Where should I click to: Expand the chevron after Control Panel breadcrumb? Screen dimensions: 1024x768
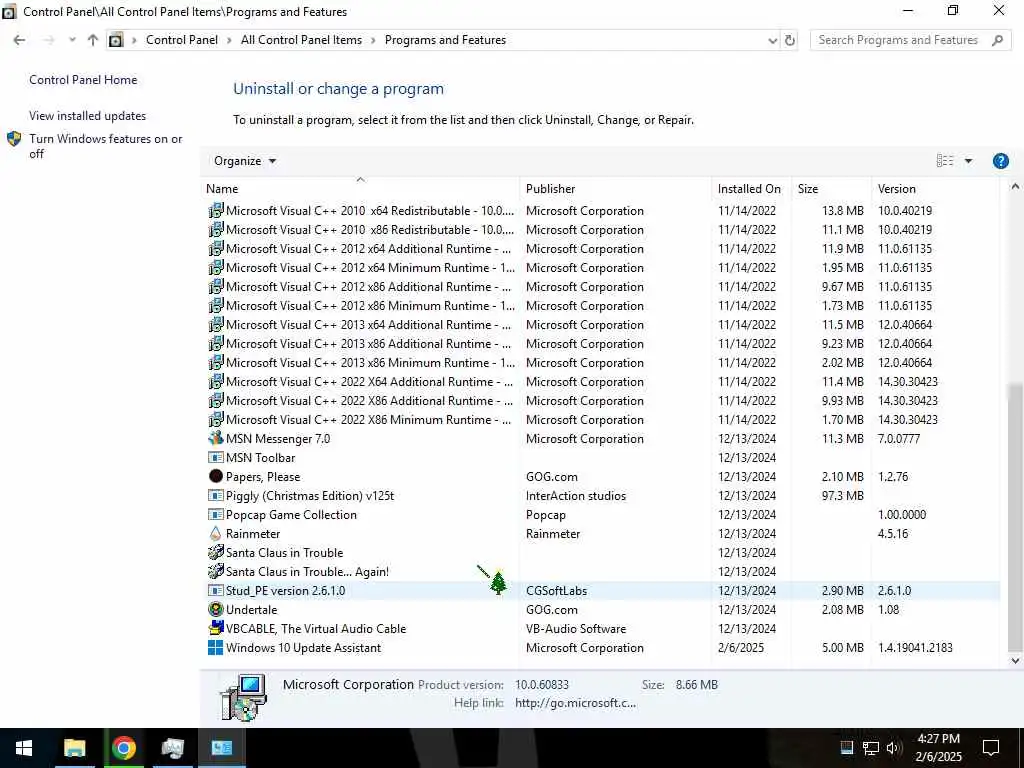pos(229,40)
